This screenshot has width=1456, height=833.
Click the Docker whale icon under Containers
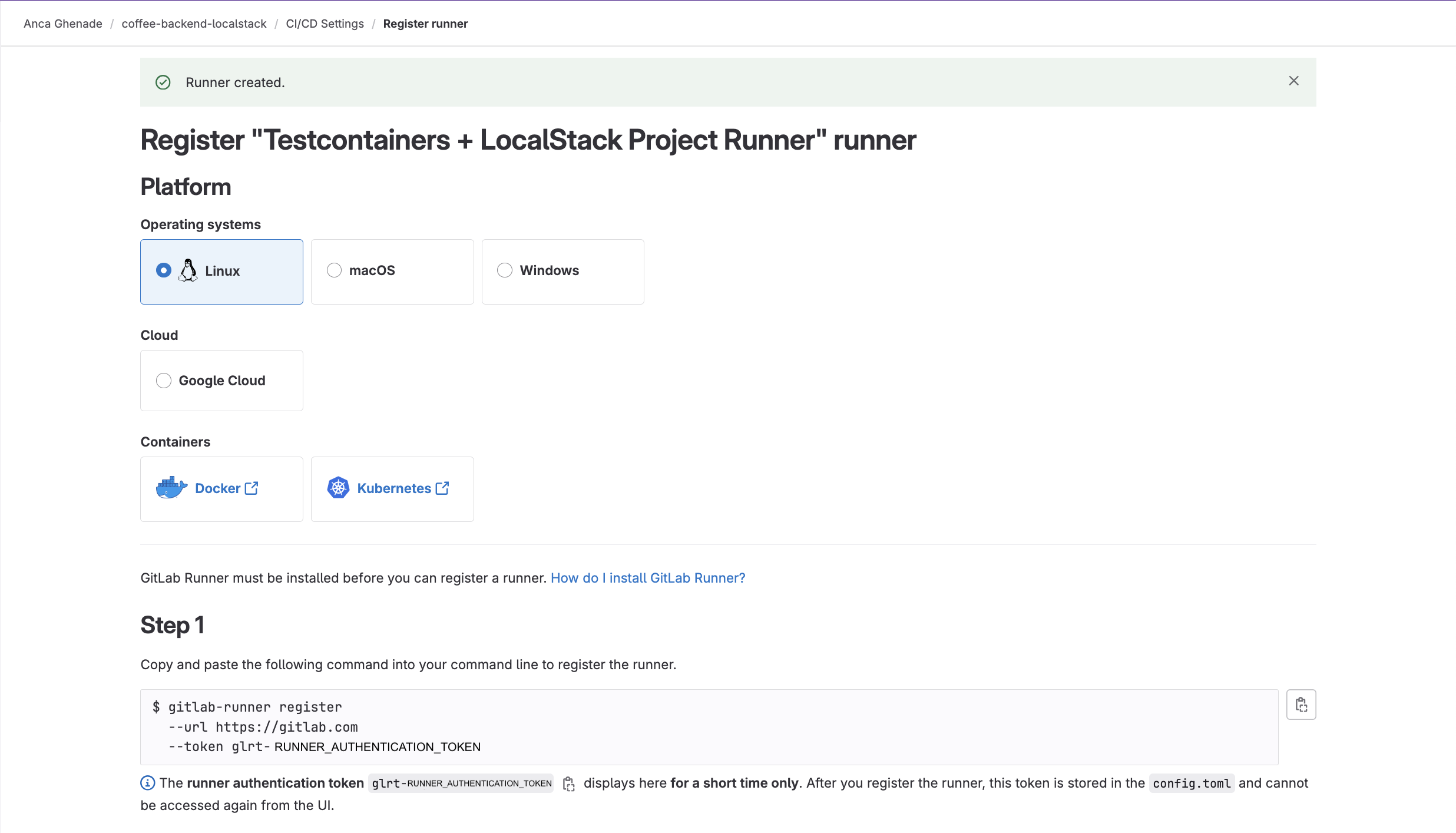170,488
